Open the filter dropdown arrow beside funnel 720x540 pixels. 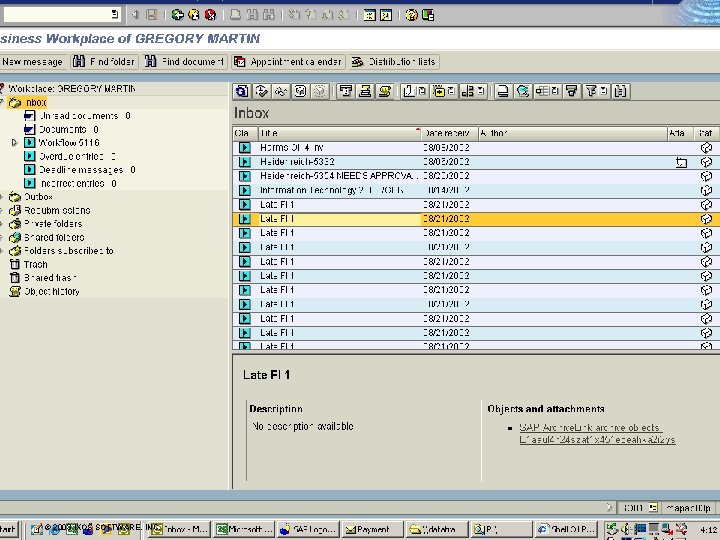pos(604,91)
